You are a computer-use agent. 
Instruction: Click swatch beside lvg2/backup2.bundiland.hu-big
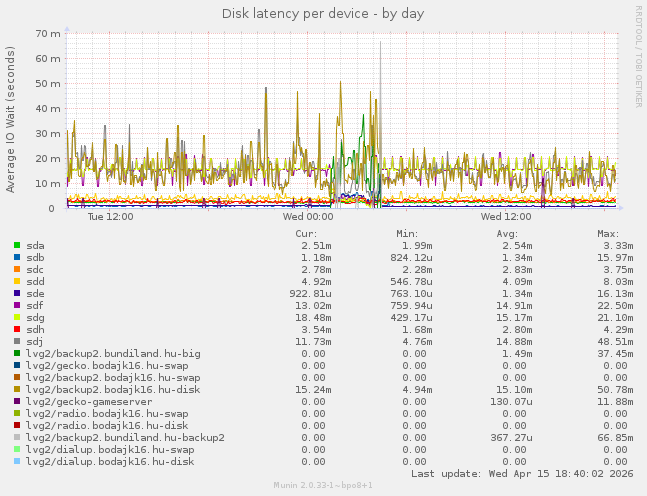pyautogui.click(x=17, y=353)
